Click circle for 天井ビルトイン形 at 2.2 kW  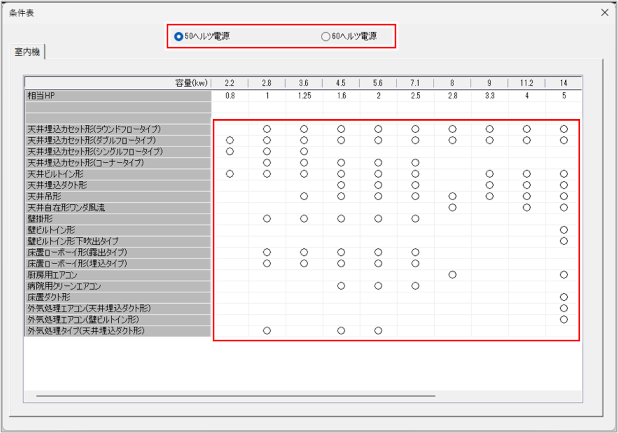point(230,174)
